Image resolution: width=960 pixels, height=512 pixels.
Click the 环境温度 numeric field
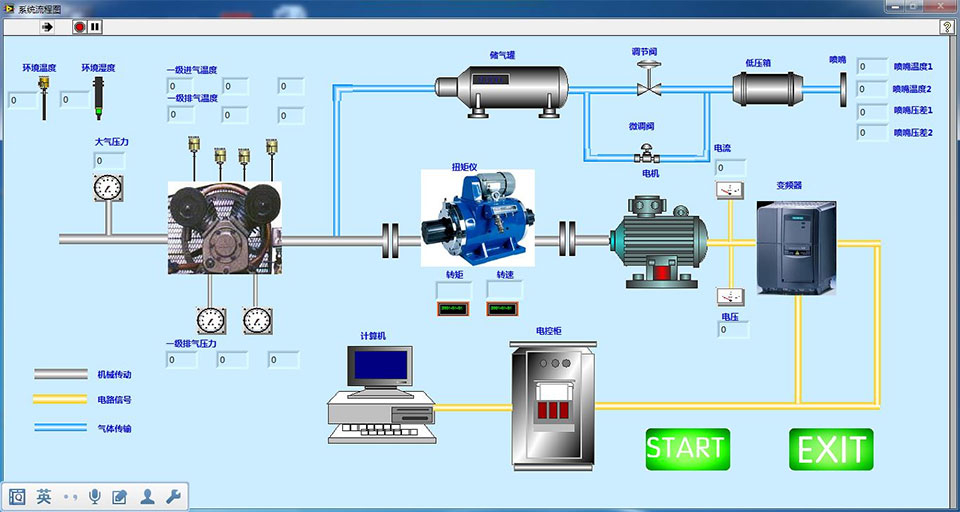point(23,100)
